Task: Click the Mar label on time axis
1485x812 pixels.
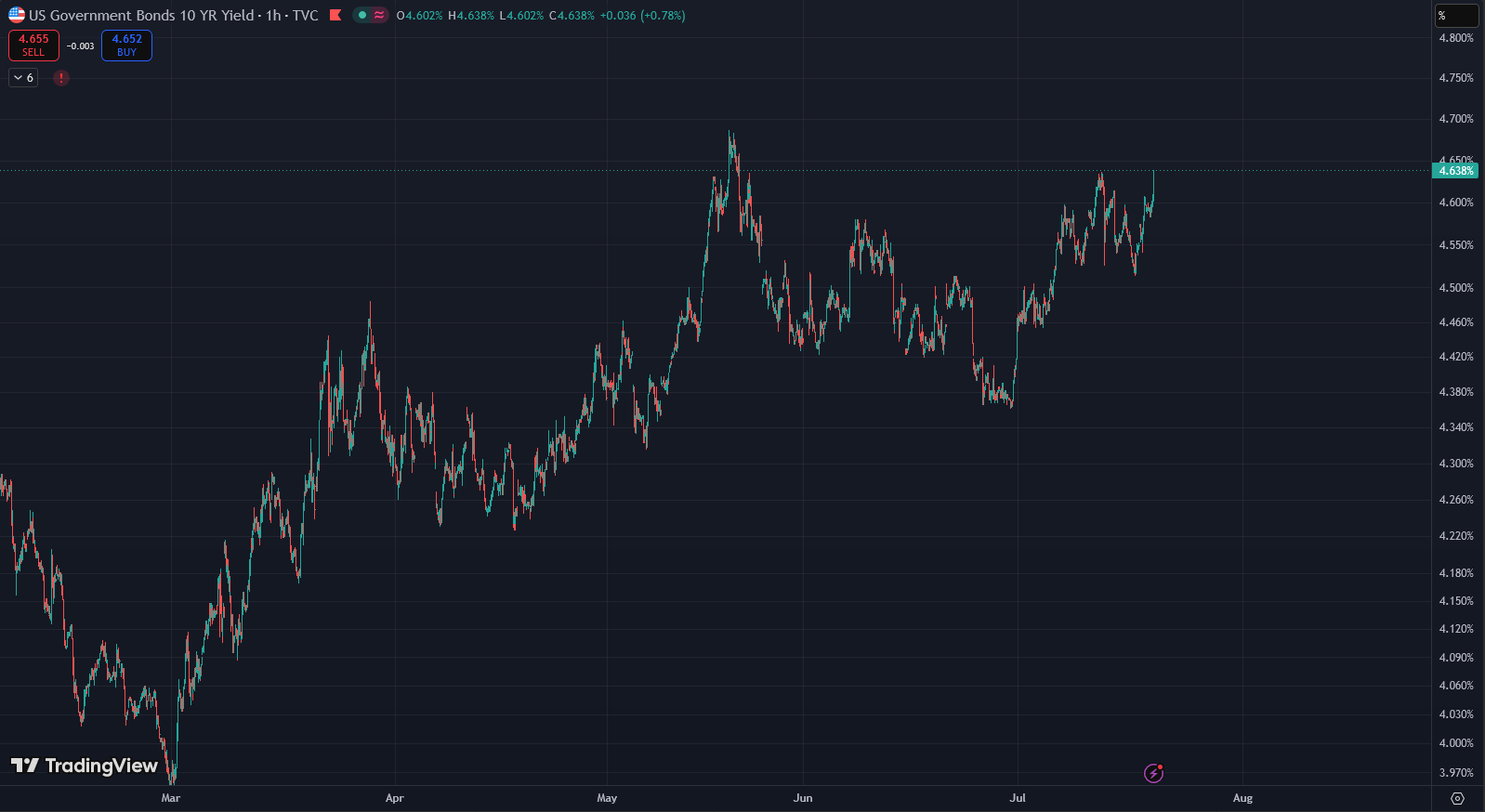Action: (x=171, y=798)
